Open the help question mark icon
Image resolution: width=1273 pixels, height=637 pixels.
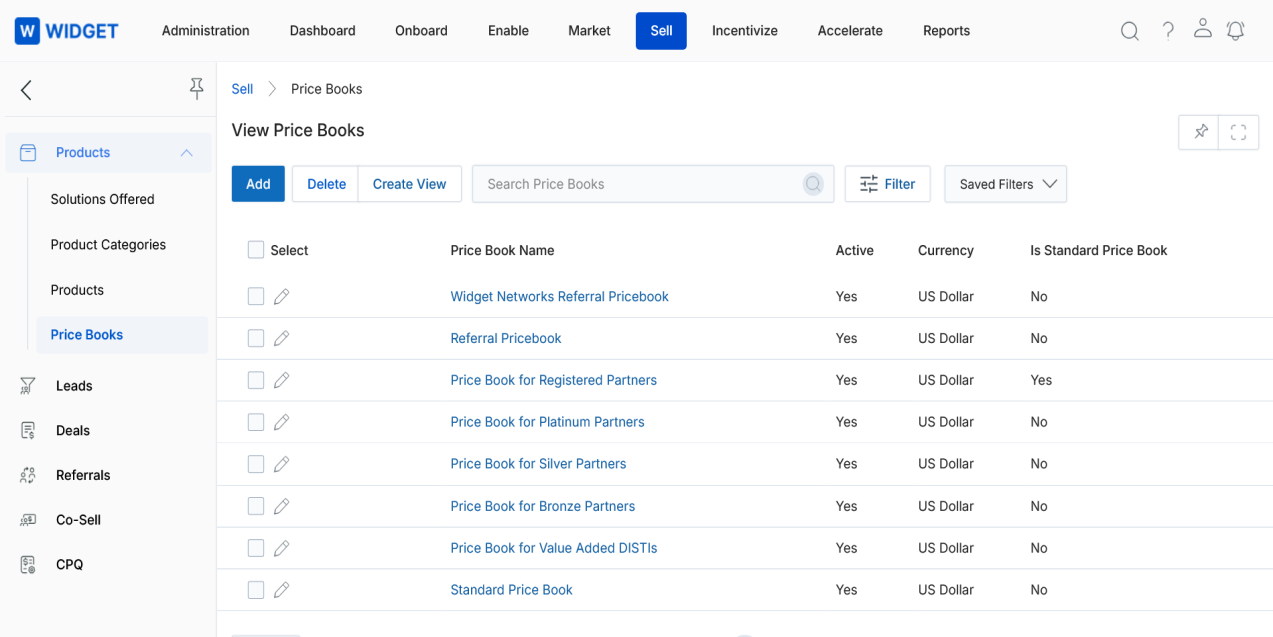pos(1167,31)
